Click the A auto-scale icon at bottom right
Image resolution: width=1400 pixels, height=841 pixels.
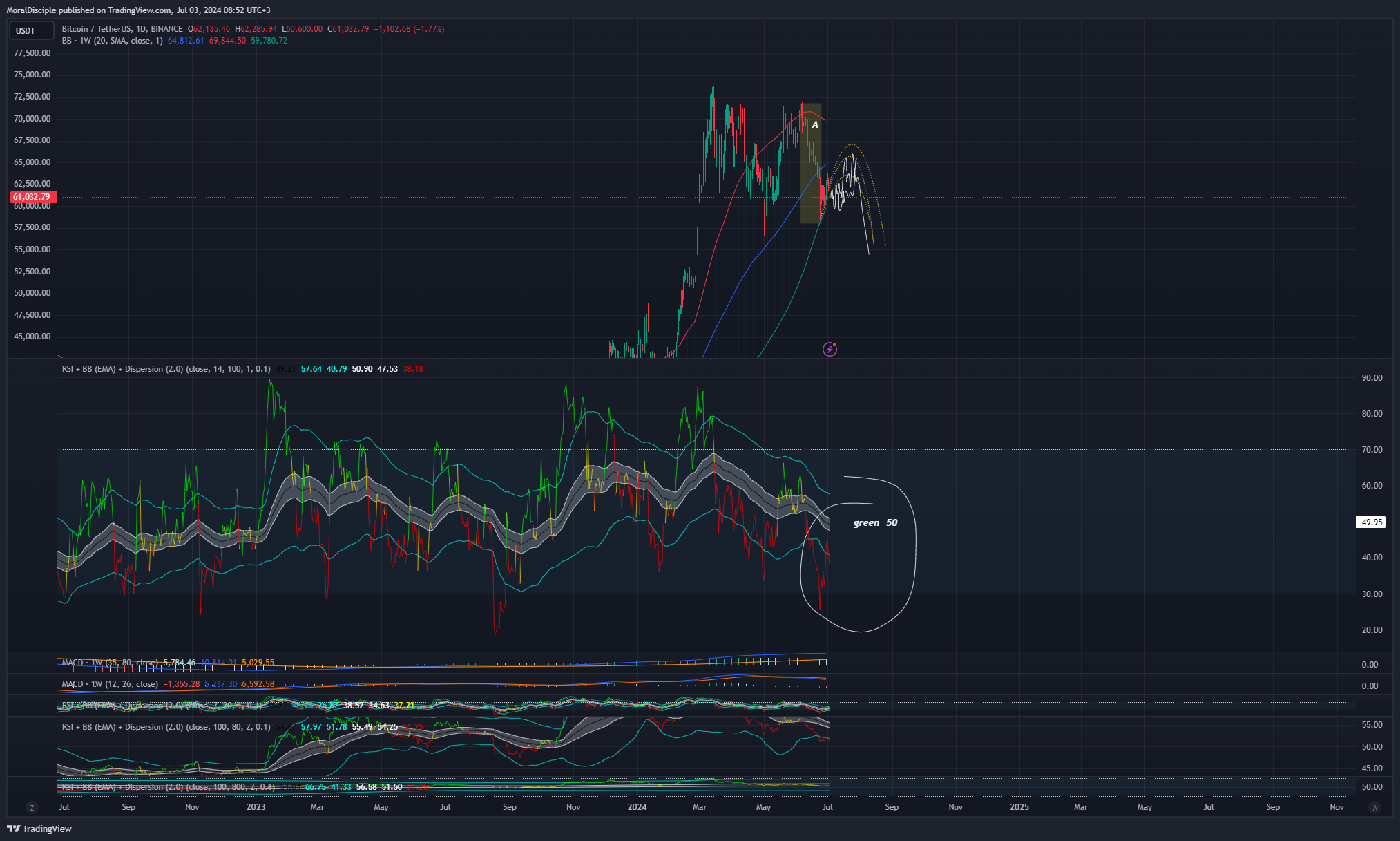(x=1374, y=807)
